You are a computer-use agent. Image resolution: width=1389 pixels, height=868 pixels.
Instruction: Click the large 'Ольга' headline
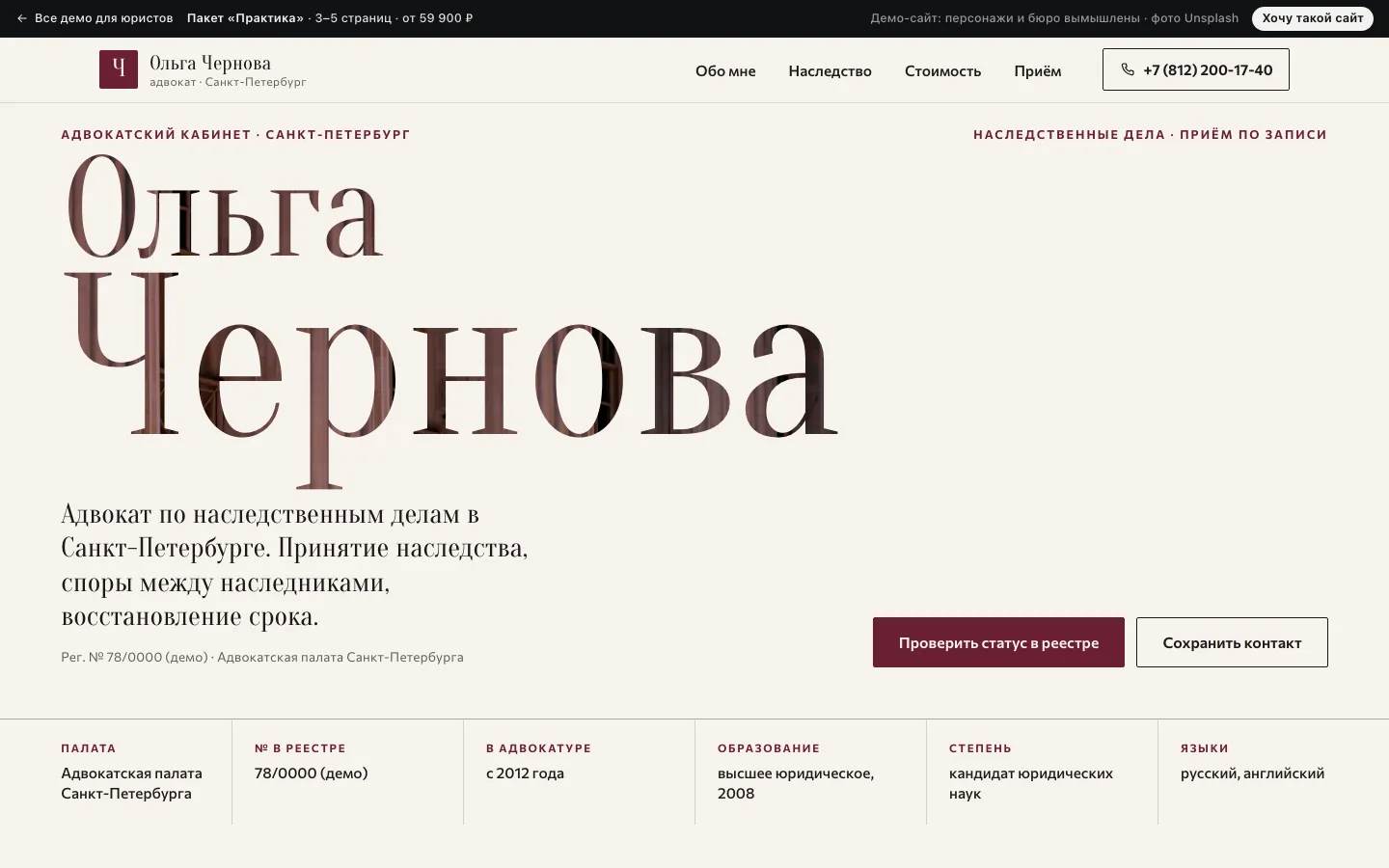224,207
